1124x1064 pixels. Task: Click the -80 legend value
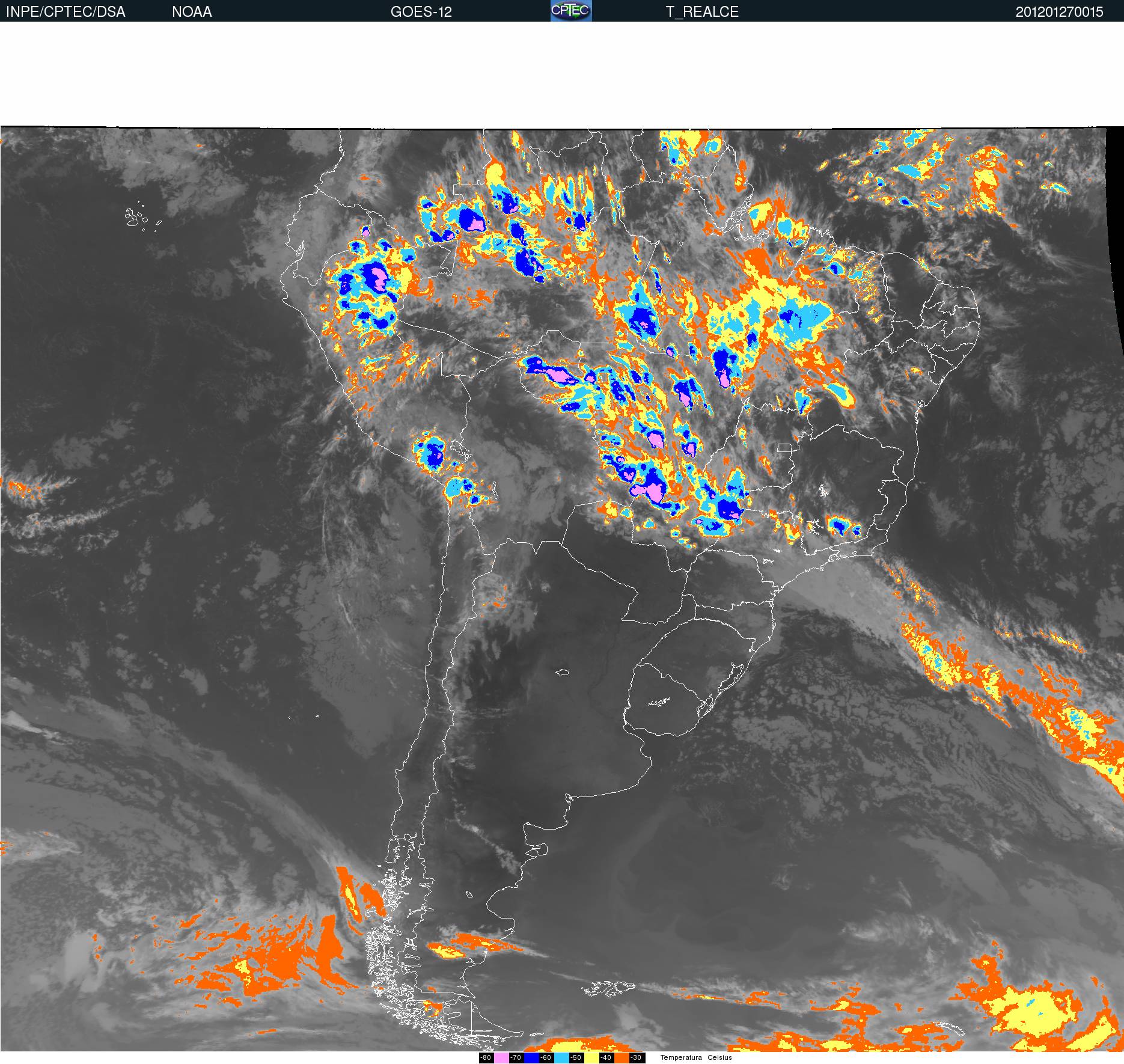tap(486, 1057)
